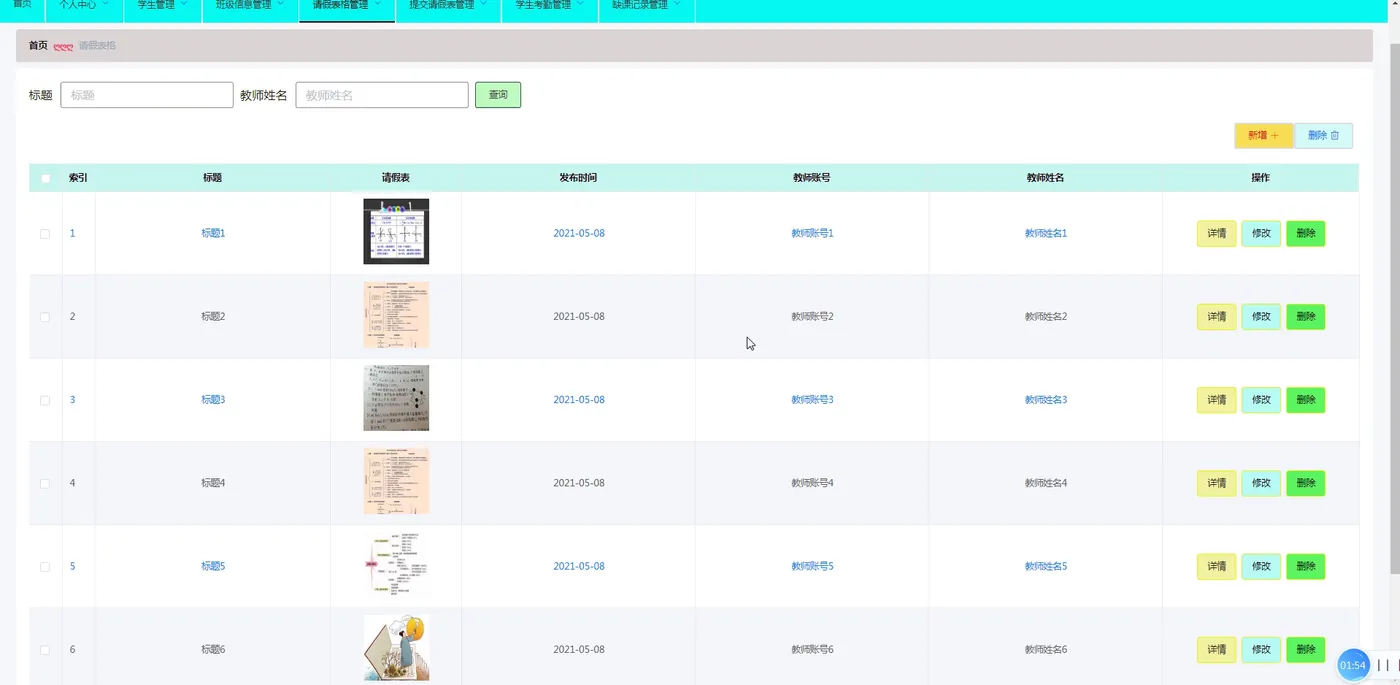Open the 请假表 thumbnail in row 2
The height and width of the screenshot is (685, 1400).
pyautogui.click(x=396, y=315)
